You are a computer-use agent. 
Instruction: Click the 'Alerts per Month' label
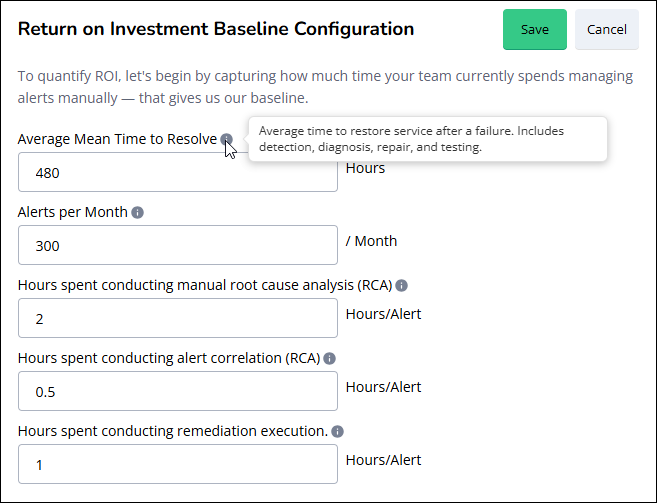72,212
